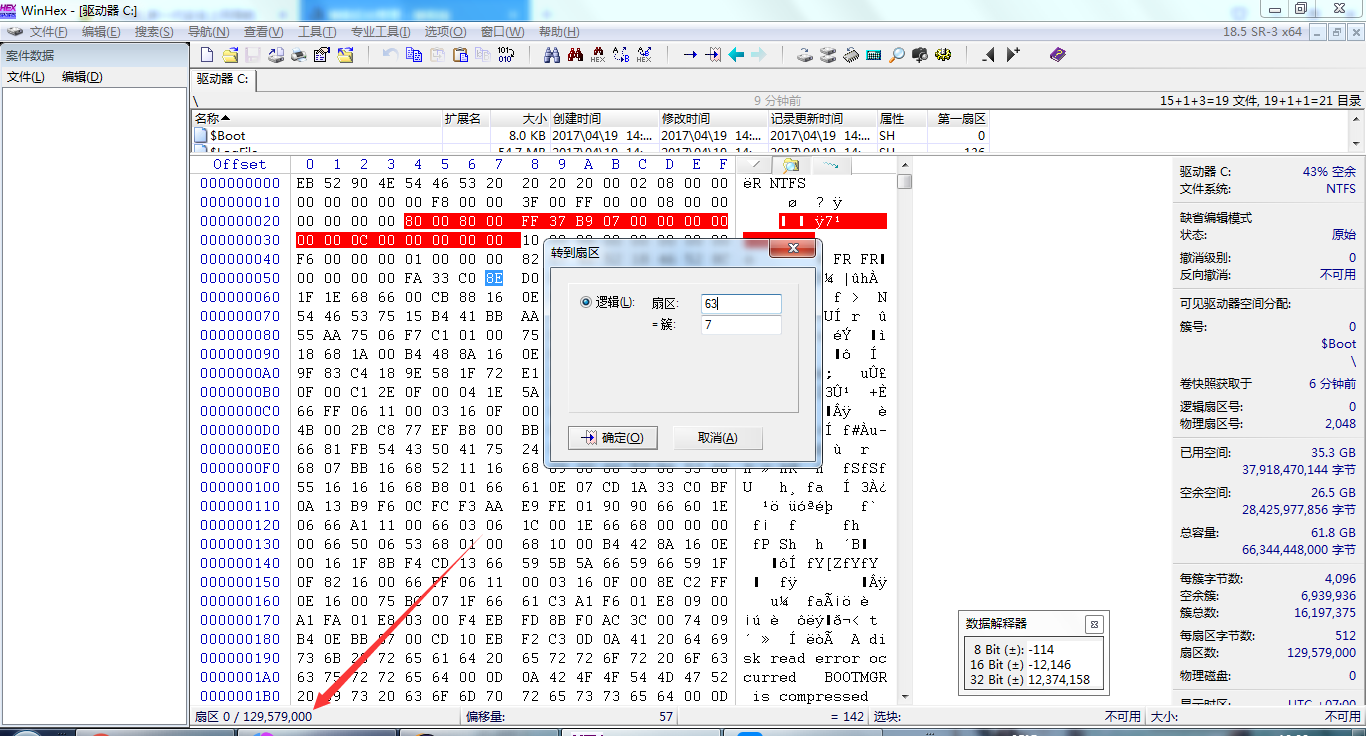
Task: Open the 工具(T) menu
Action: [x=317, y=32]
